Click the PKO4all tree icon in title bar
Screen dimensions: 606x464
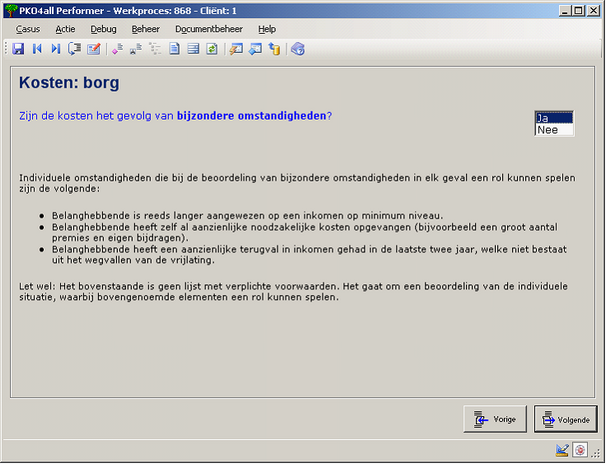(11, 10)
